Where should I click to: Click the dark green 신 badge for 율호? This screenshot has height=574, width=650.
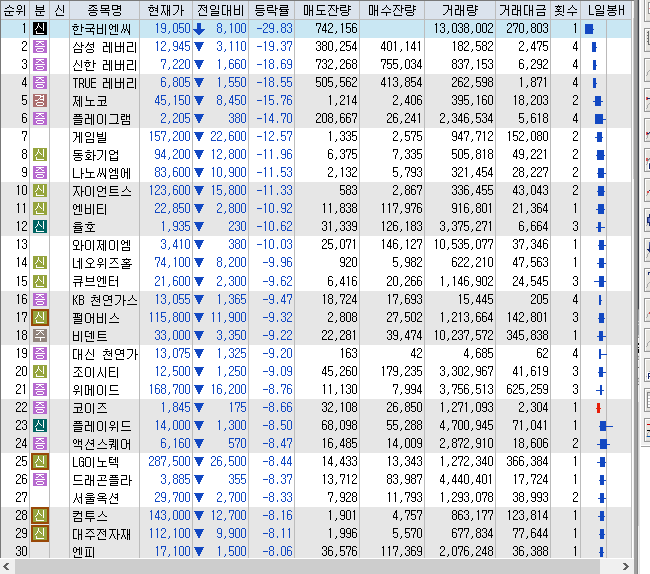coord(40,227)
